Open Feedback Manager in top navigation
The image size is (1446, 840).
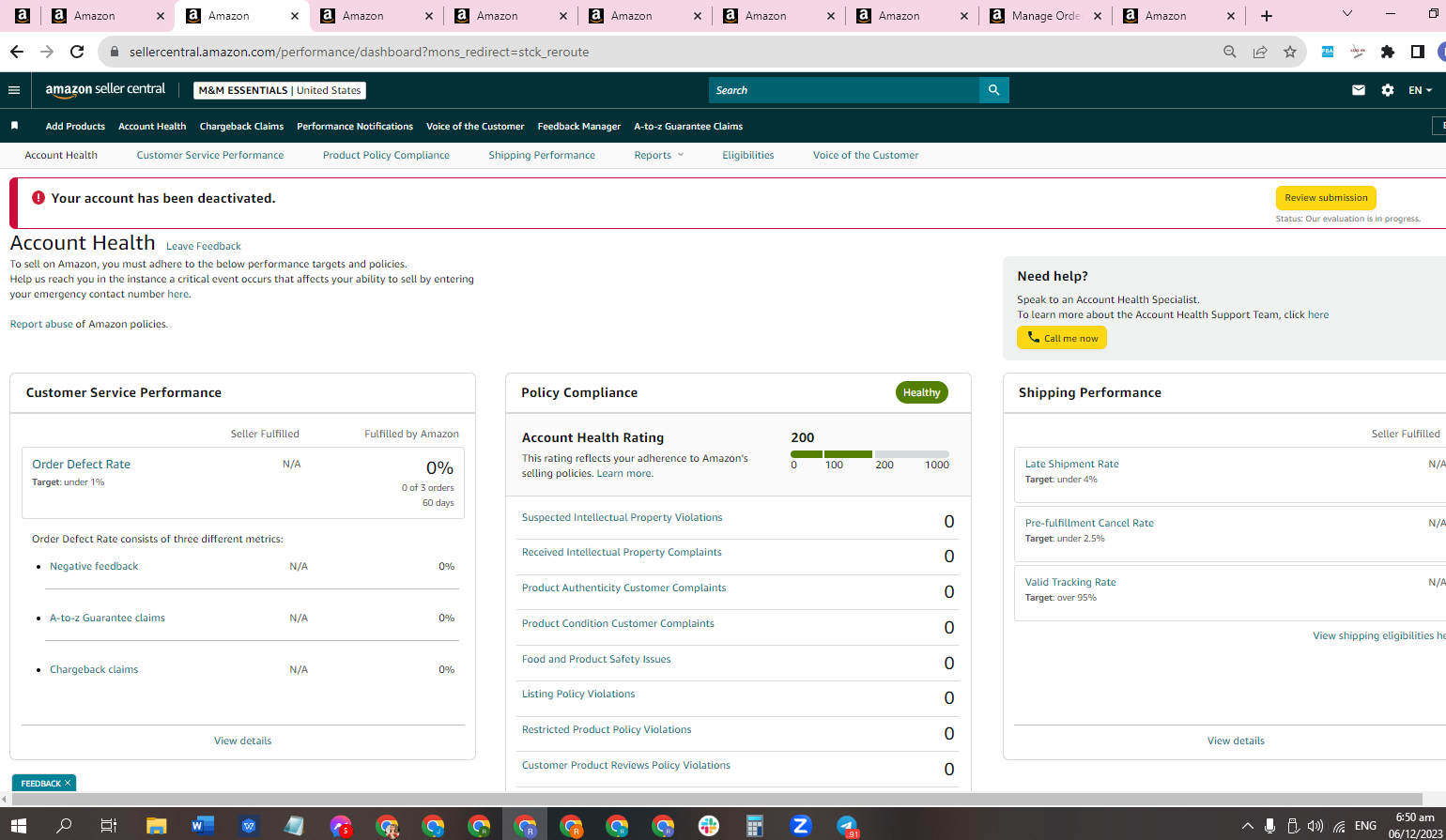pos(579,126)
